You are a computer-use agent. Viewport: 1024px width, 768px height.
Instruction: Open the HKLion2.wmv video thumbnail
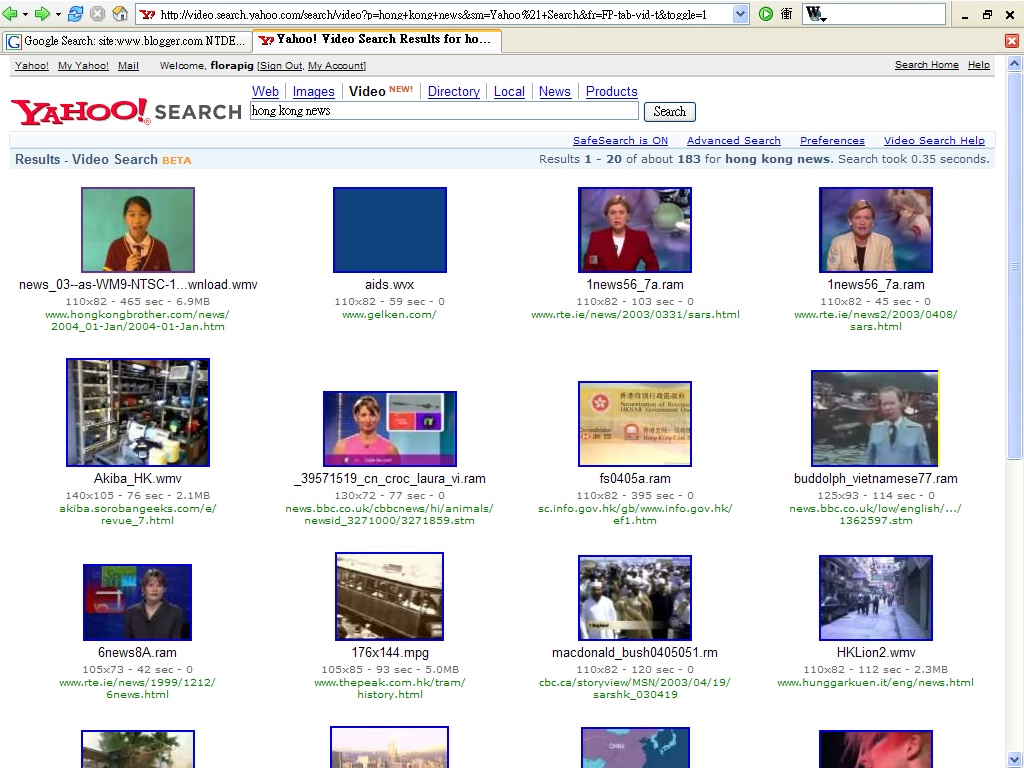(x=876, y=598)
